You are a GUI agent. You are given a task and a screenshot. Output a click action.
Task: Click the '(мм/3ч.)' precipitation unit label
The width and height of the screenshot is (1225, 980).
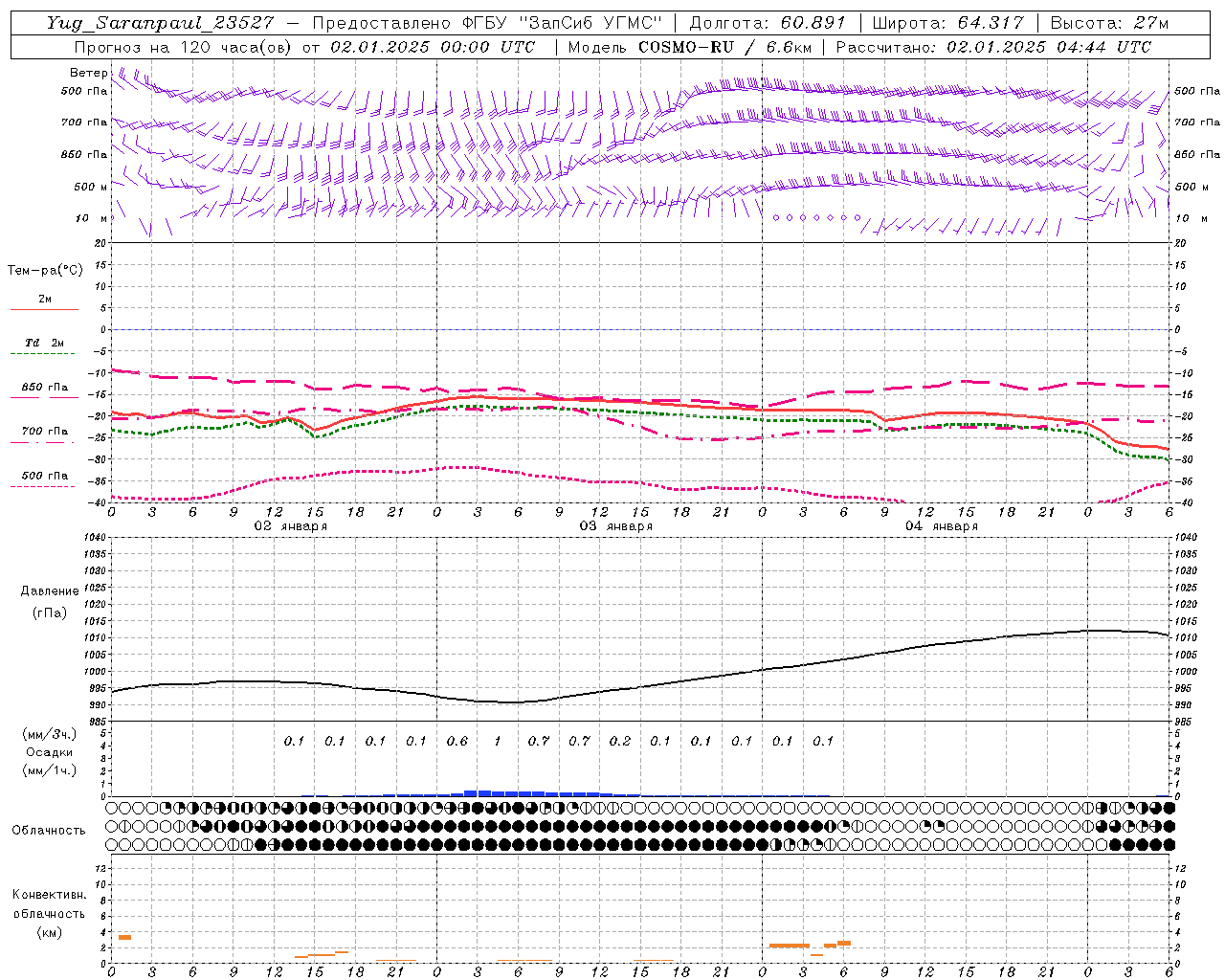coord(50,734)
